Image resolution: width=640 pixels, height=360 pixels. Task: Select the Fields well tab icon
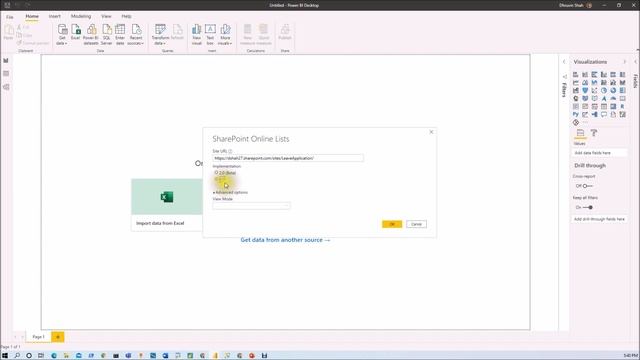(x=580, y=133)
